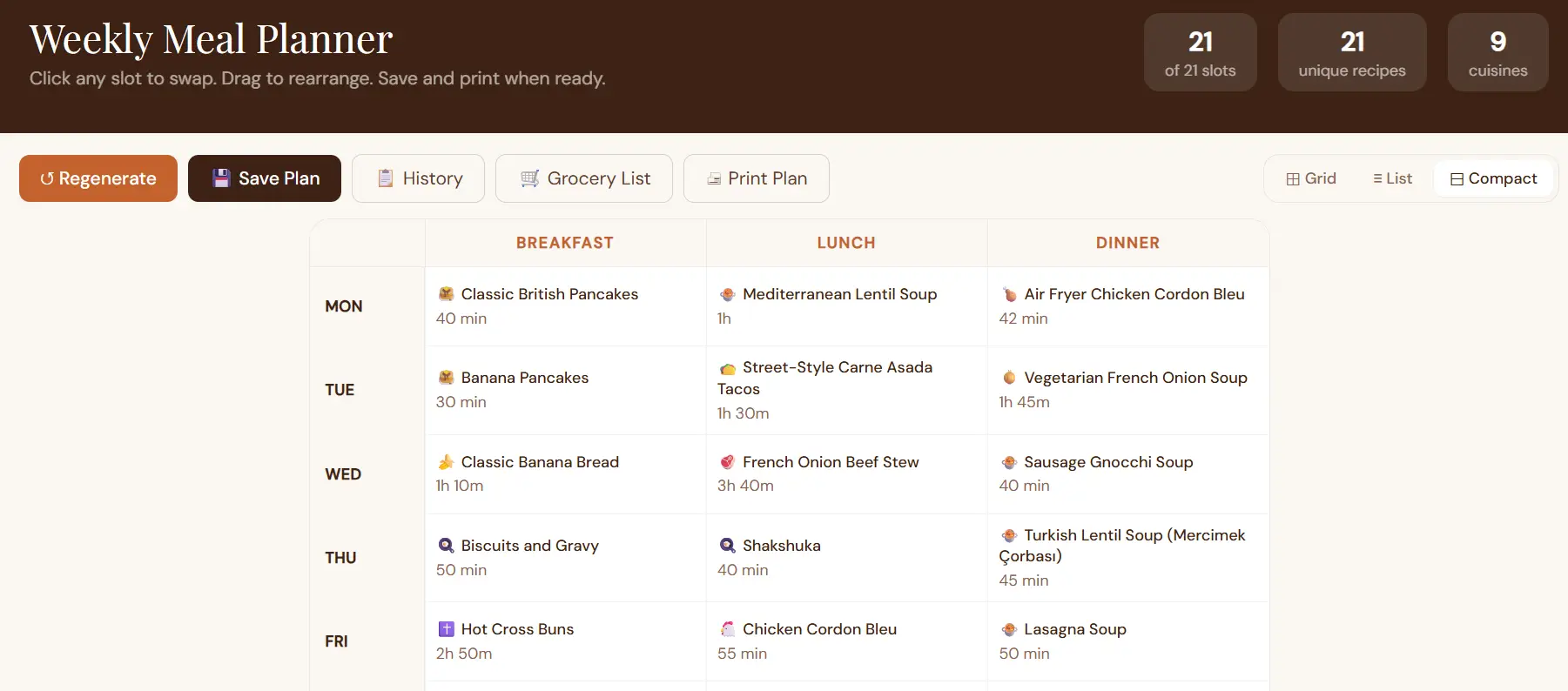The height and width of the screenshot is (691, 1568).
Task: Select Air Fryer Chicken Cordon Bleu dinner
Action: click(x=1128, y=306)
